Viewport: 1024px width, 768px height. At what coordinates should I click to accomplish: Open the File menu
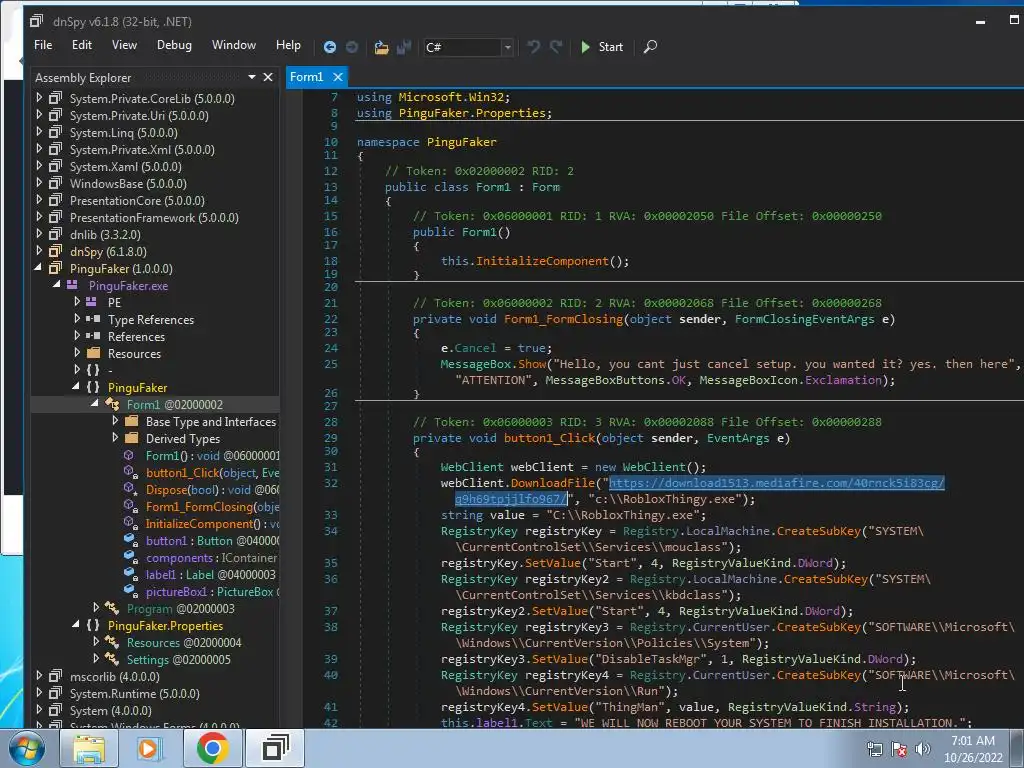tap(43, 45)
